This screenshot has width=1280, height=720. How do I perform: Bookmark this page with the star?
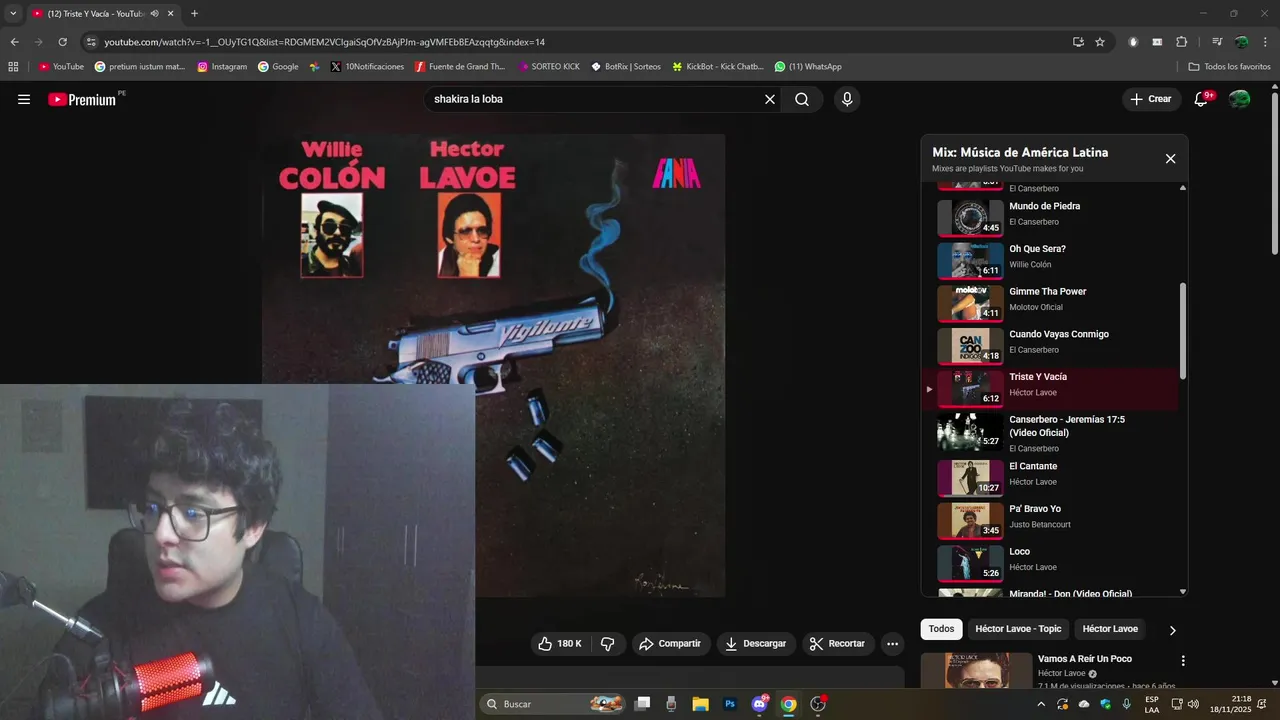click(1100, 42)
